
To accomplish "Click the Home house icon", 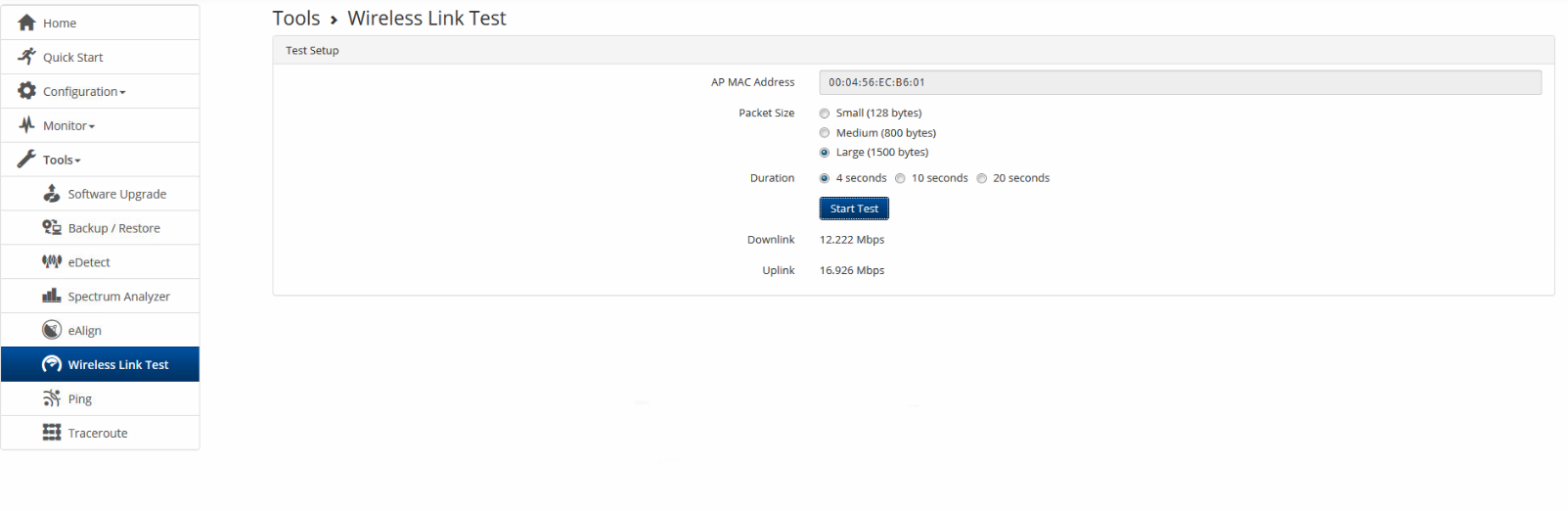I will coord(26,23).
